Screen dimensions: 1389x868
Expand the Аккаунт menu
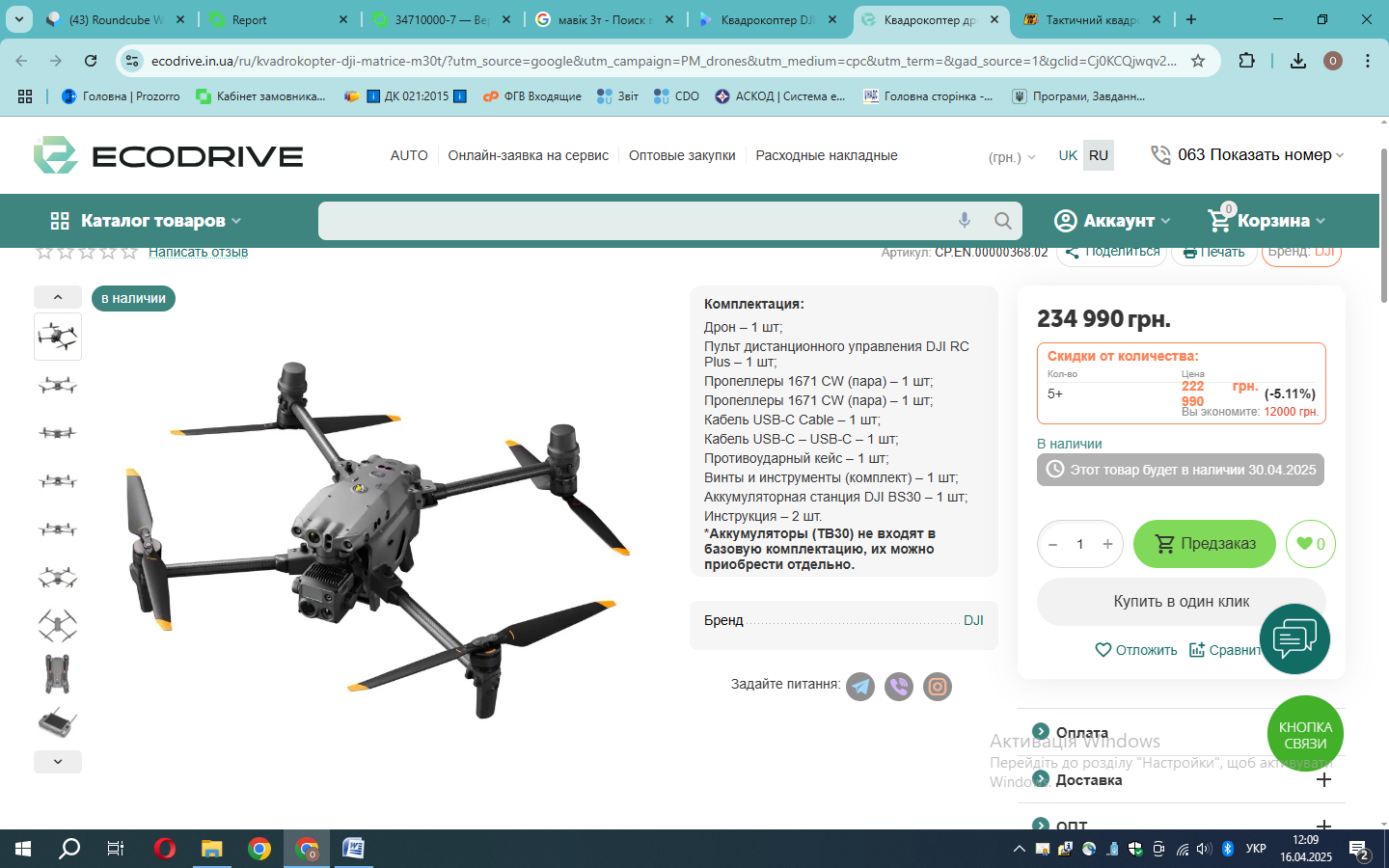[x=1112, y=221]
